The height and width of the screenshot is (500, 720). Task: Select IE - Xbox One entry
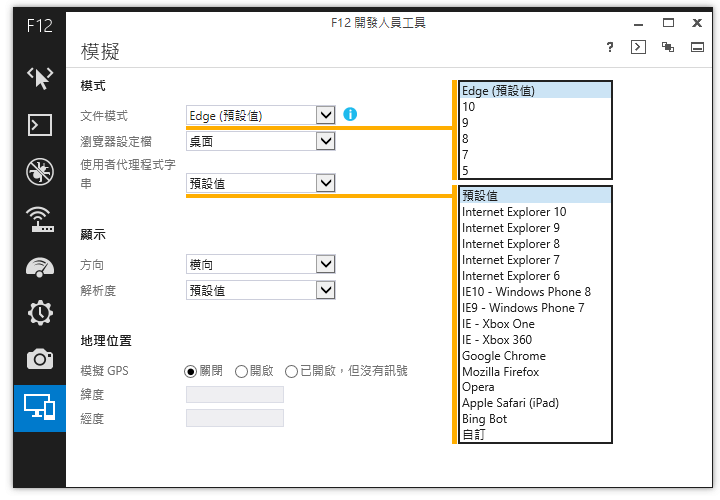(535, 324)
